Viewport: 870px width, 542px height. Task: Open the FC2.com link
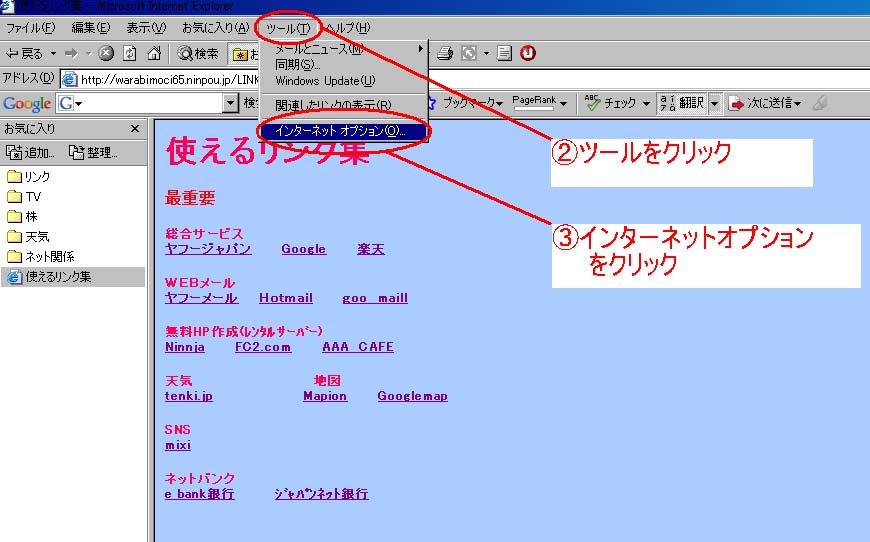coord(263,347)
